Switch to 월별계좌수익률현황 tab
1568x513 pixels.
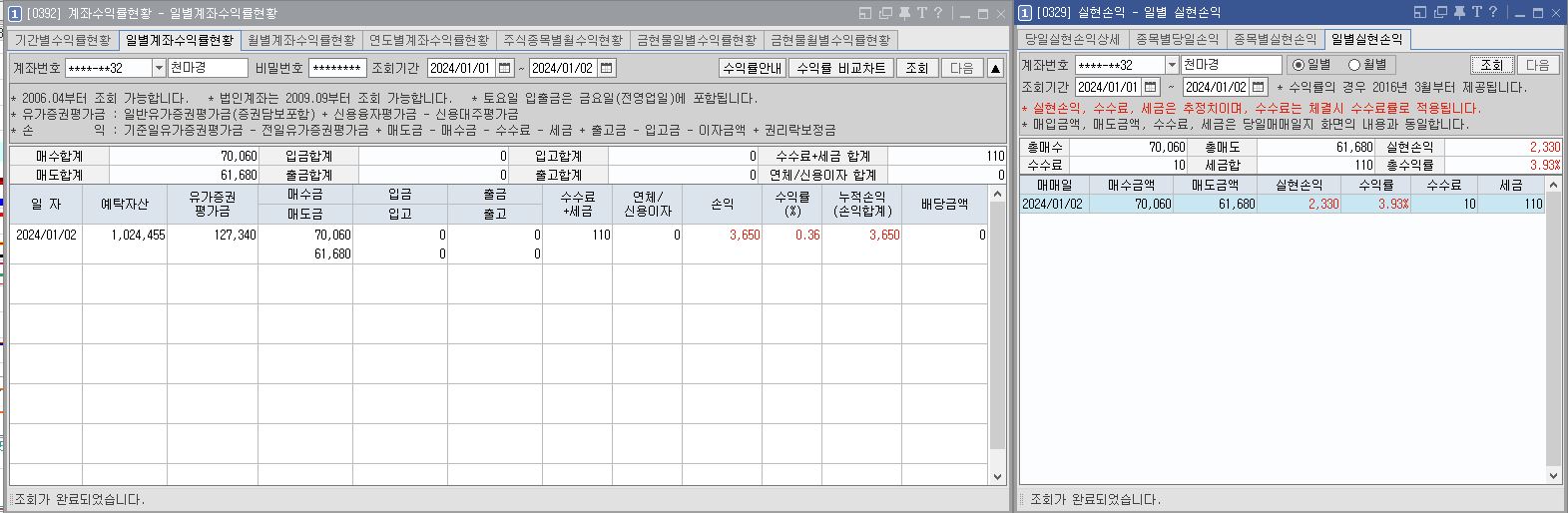[x=301, y=41]
